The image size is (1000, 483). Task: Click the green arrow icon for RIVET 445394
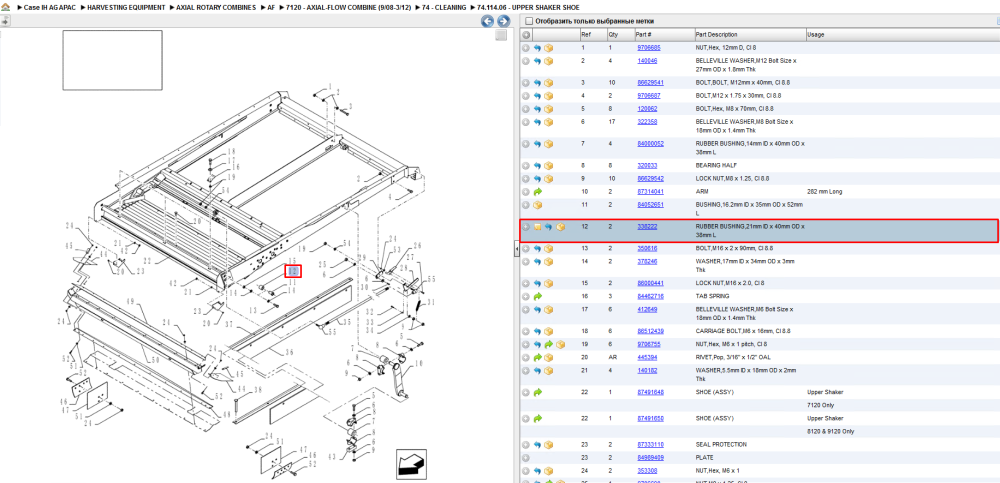point(538,357)
